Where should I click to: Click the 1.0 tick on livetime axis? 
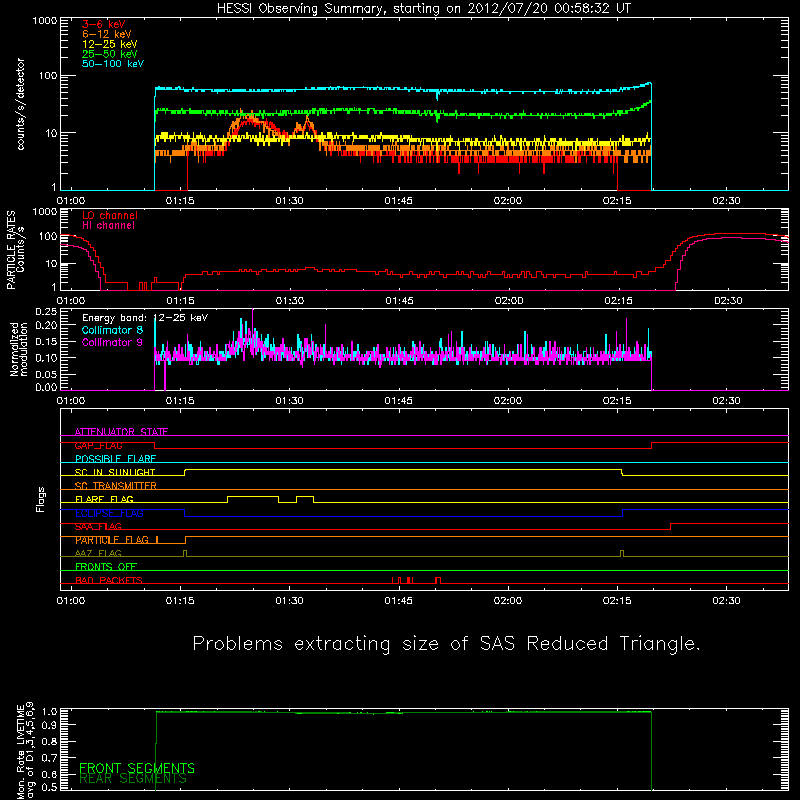[49, 712]
